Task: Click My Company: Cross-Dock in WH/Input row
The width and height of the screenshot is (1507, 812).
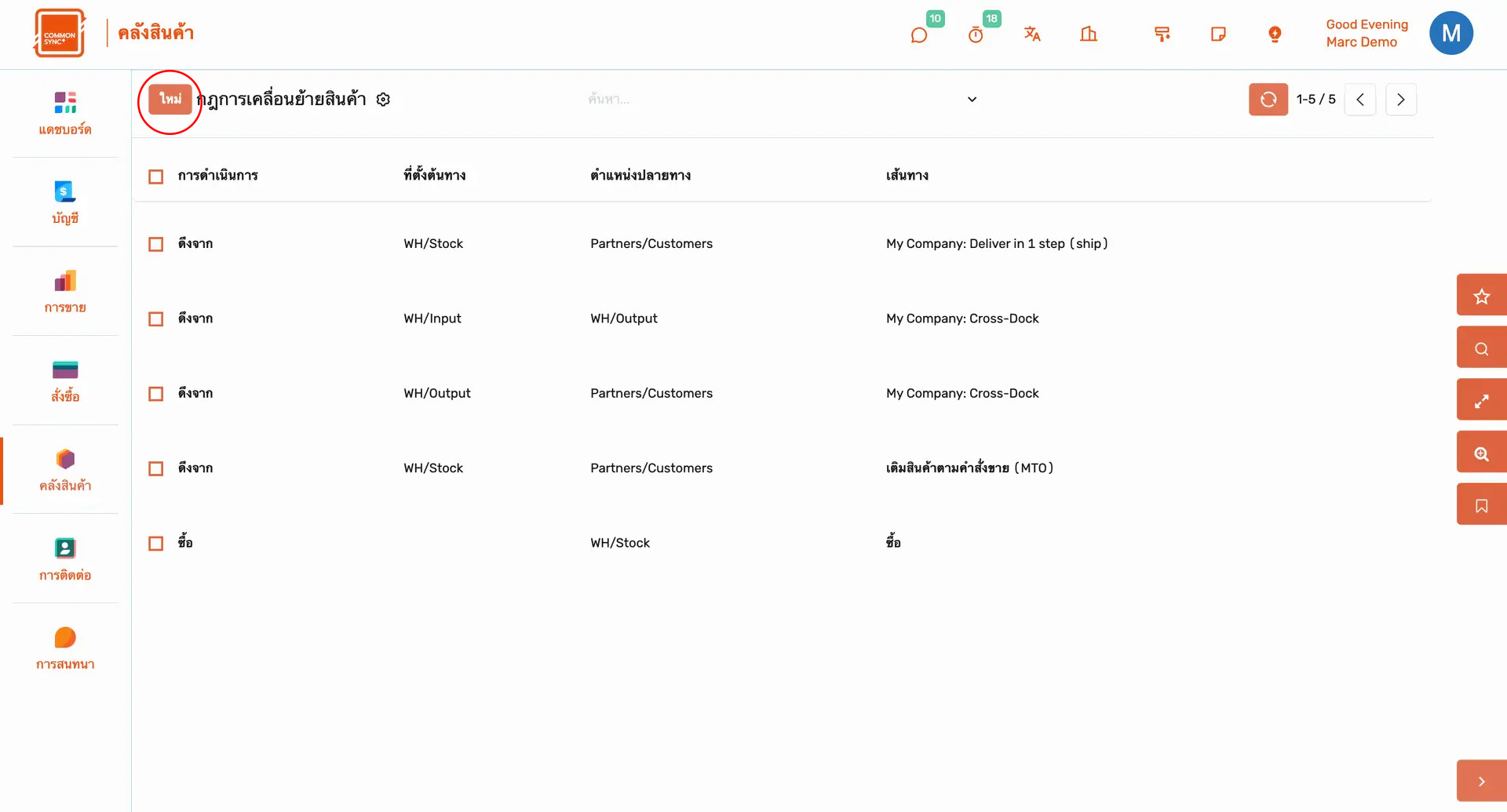Action: [962, 319]
